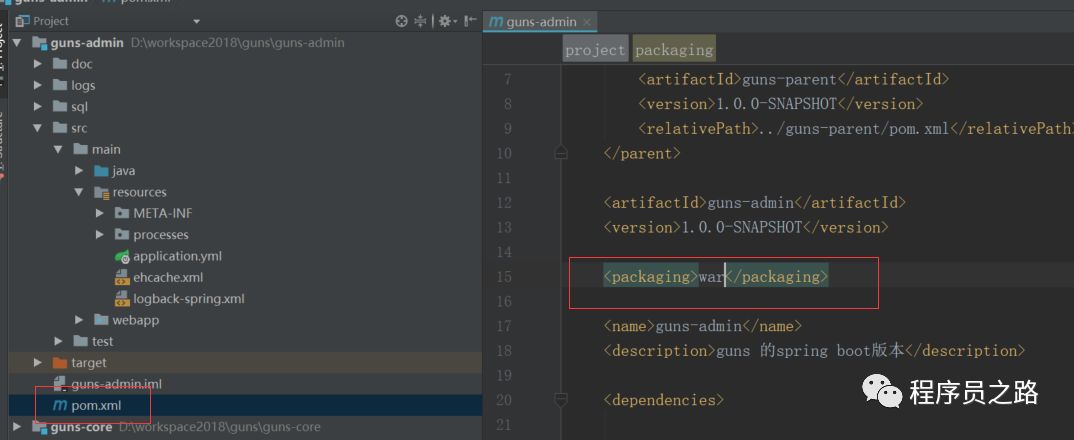Click the Hide Project panel icon
Viewport: 1074px width, 440px height.
coord(468,20)
